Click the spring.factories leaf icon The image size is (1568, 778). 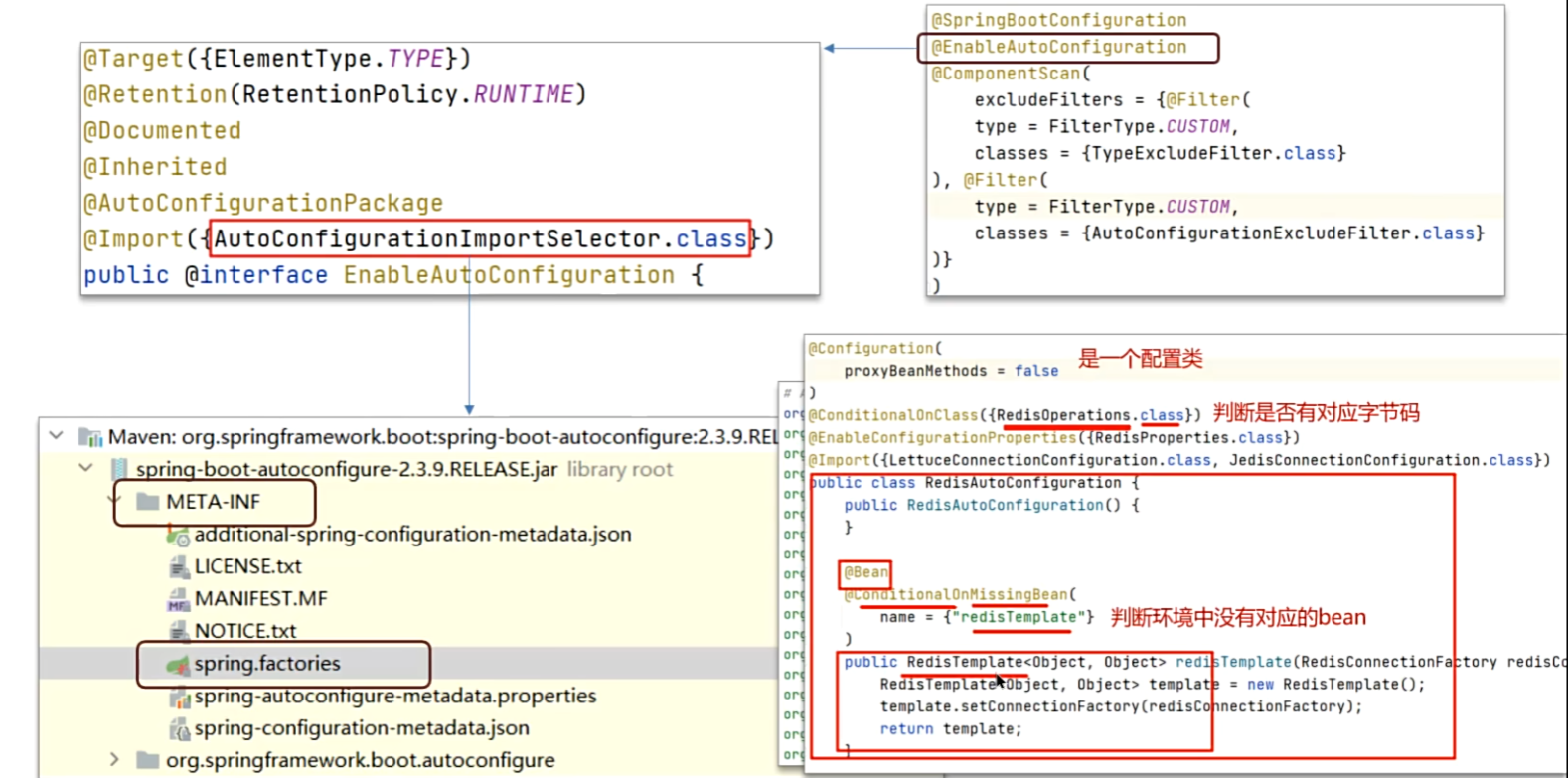(x=179, y=664)
